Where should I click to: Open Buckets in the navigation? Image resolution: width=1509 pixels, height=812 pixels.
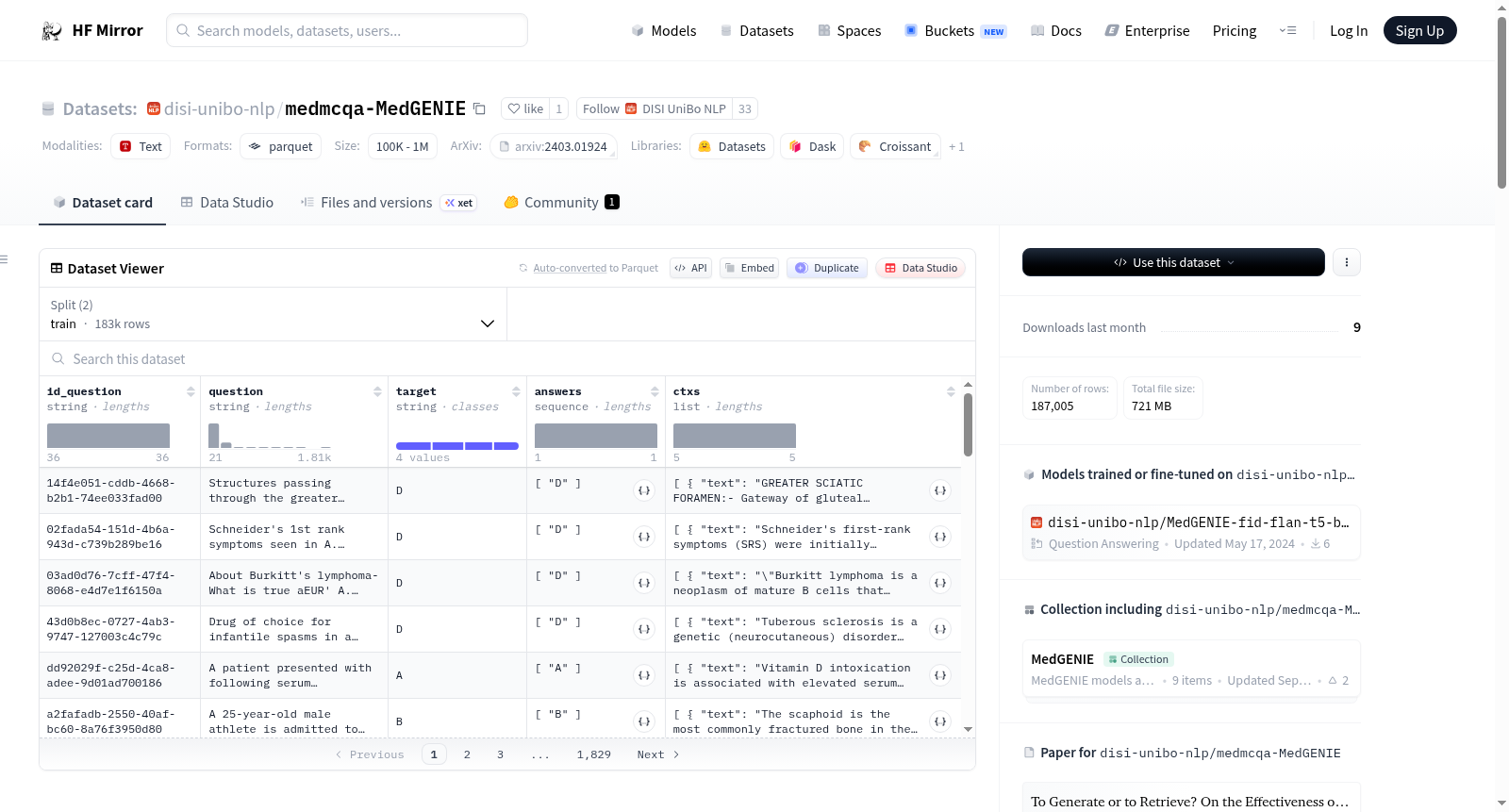click(955, 31)
